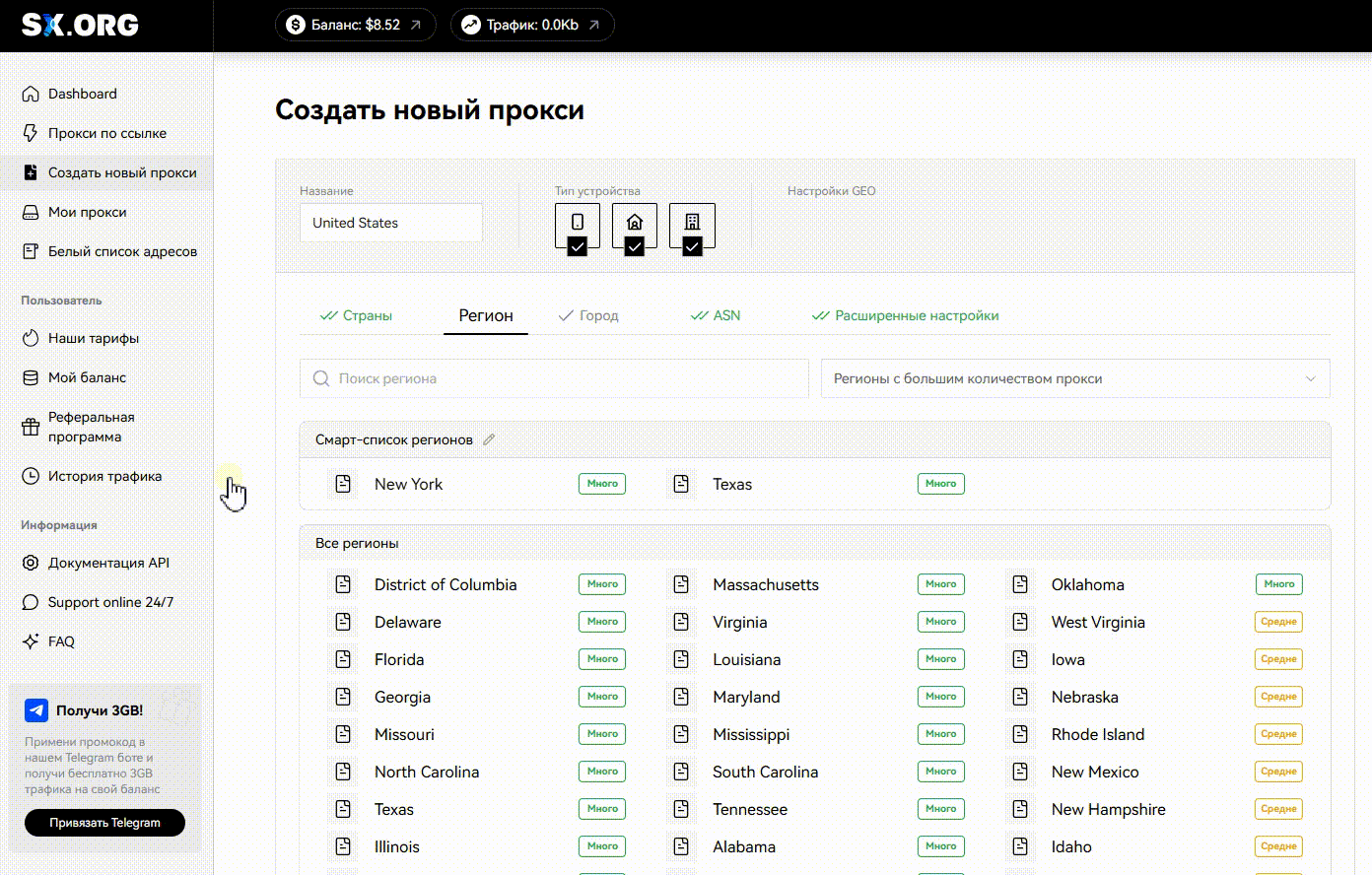Click the document icon beside Florida

coord(343,659)
